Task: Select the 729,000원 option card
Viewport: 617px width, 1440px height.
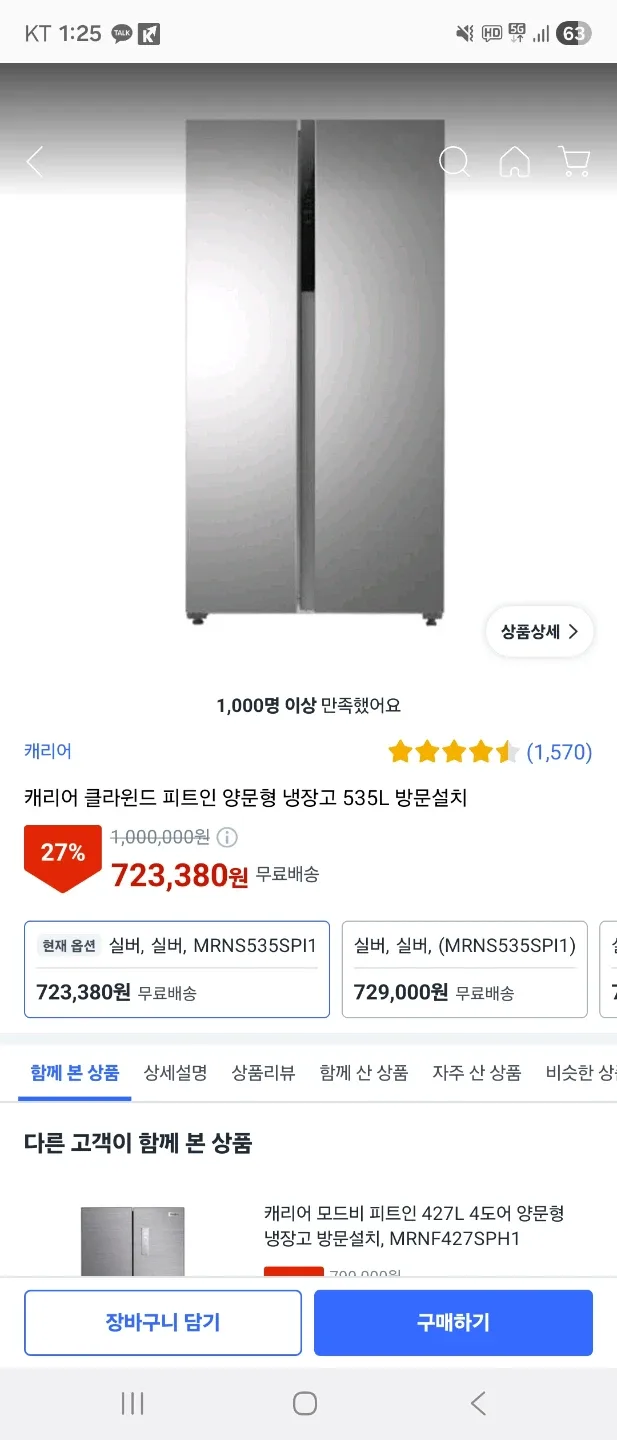Action: [x=464, y=969]
